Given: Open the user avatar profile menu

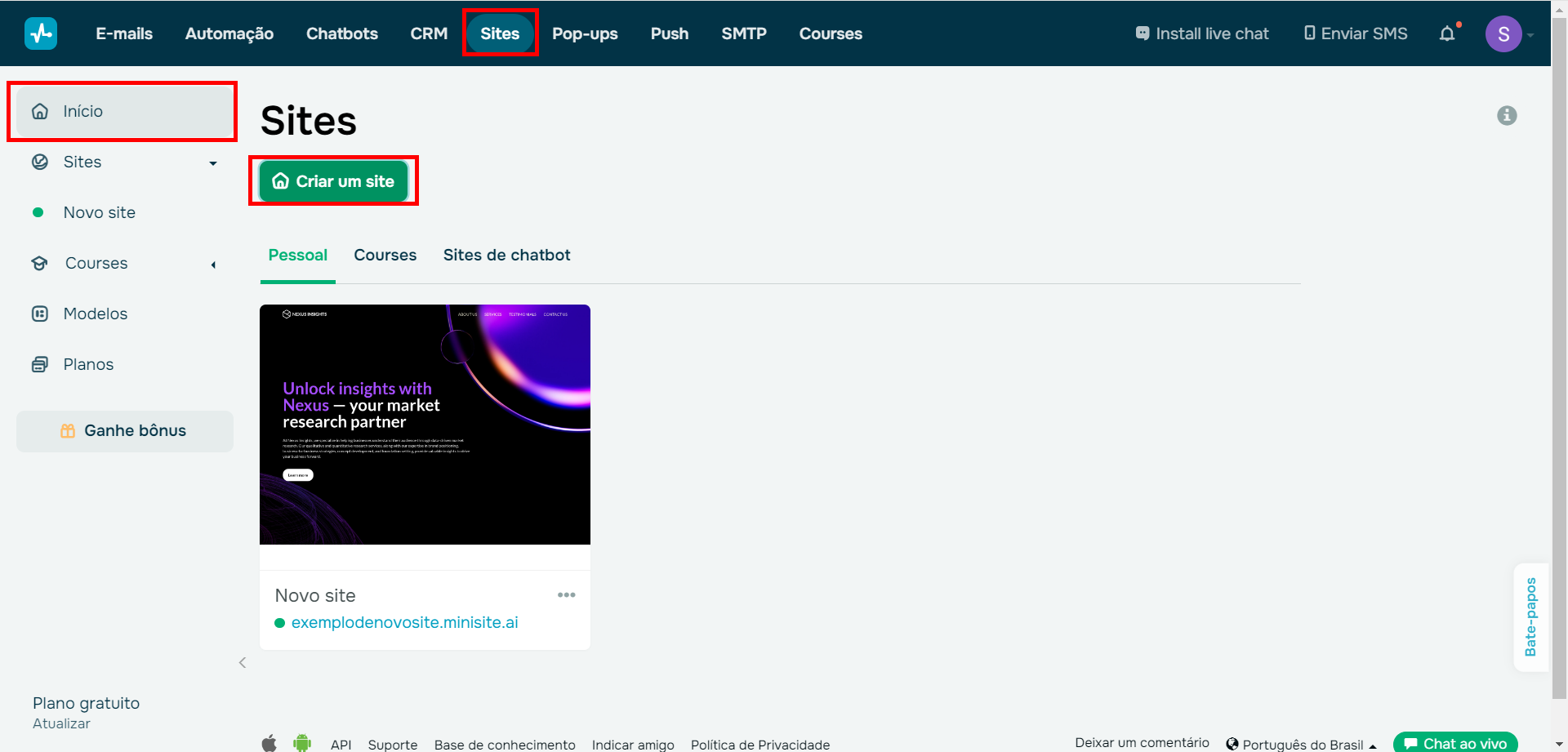Looking at the screenshot, I should pos(1503,34).
